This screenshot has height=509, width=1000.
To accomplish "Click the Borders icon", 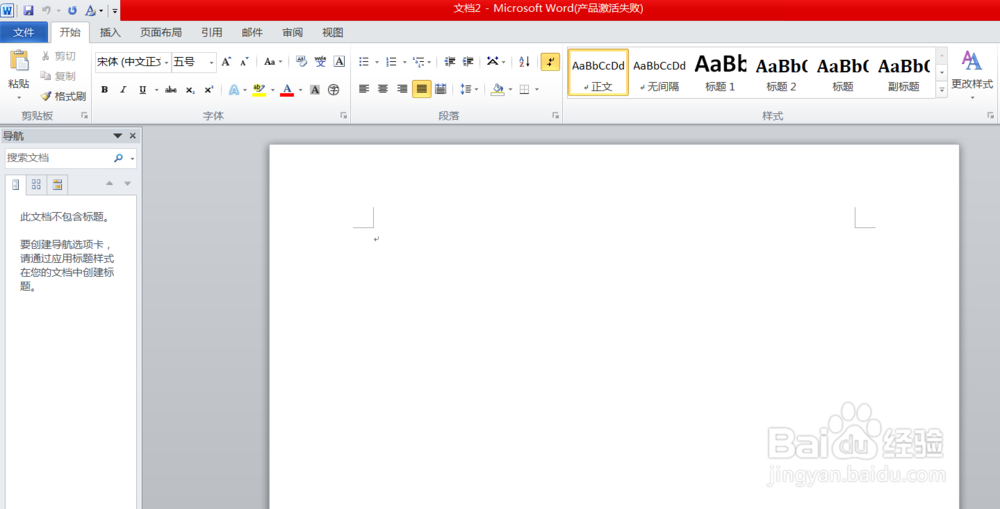I will (x=524, y=89).
